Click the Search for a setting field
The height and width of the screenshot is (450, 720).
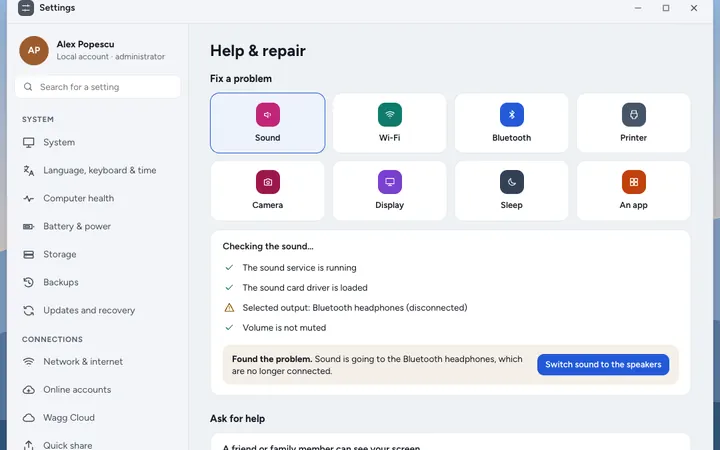tap(98, 87)
